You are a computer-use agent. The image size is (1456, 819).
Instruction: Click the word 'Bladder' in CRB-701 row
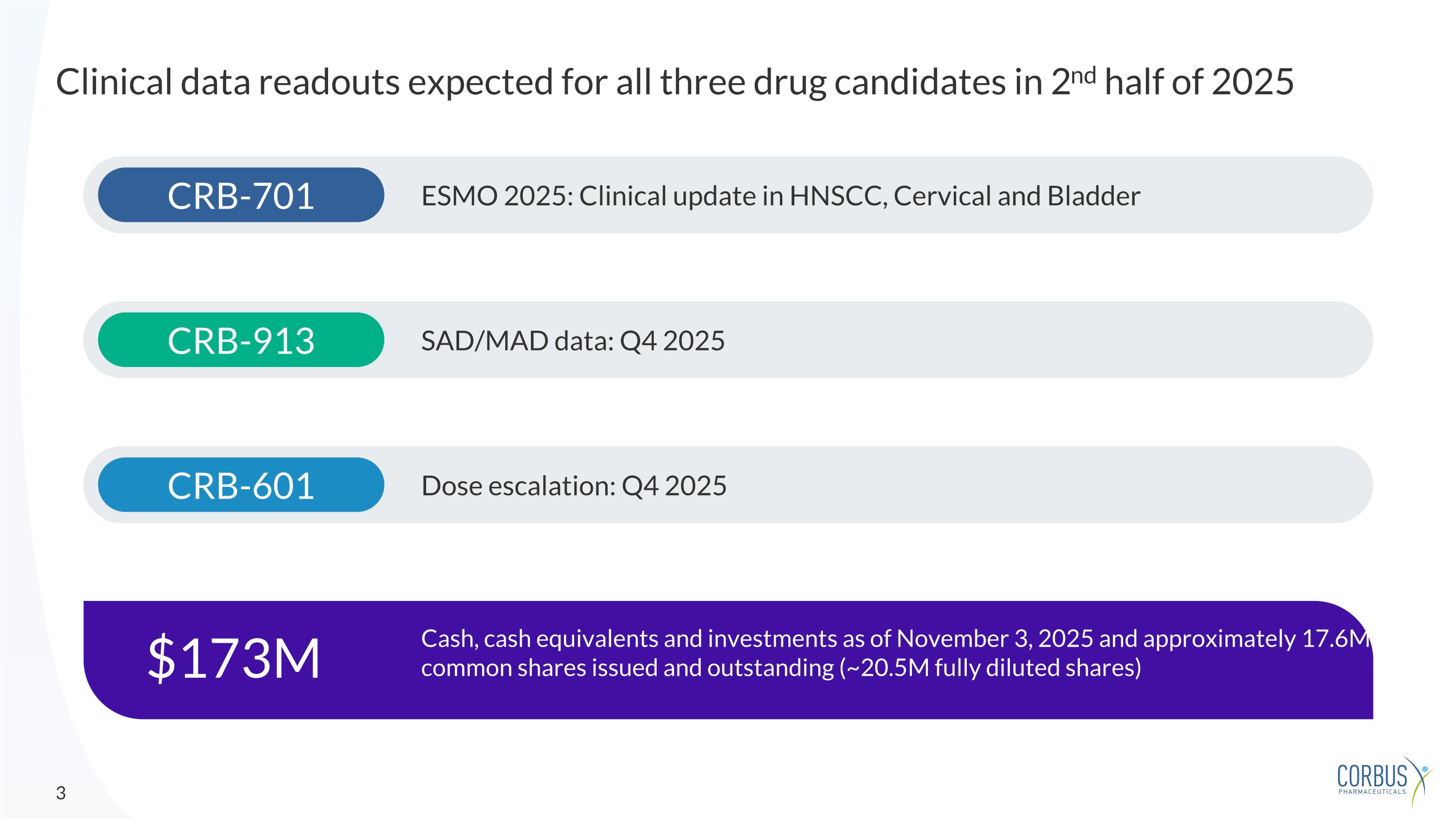(x=1093, y=197)
